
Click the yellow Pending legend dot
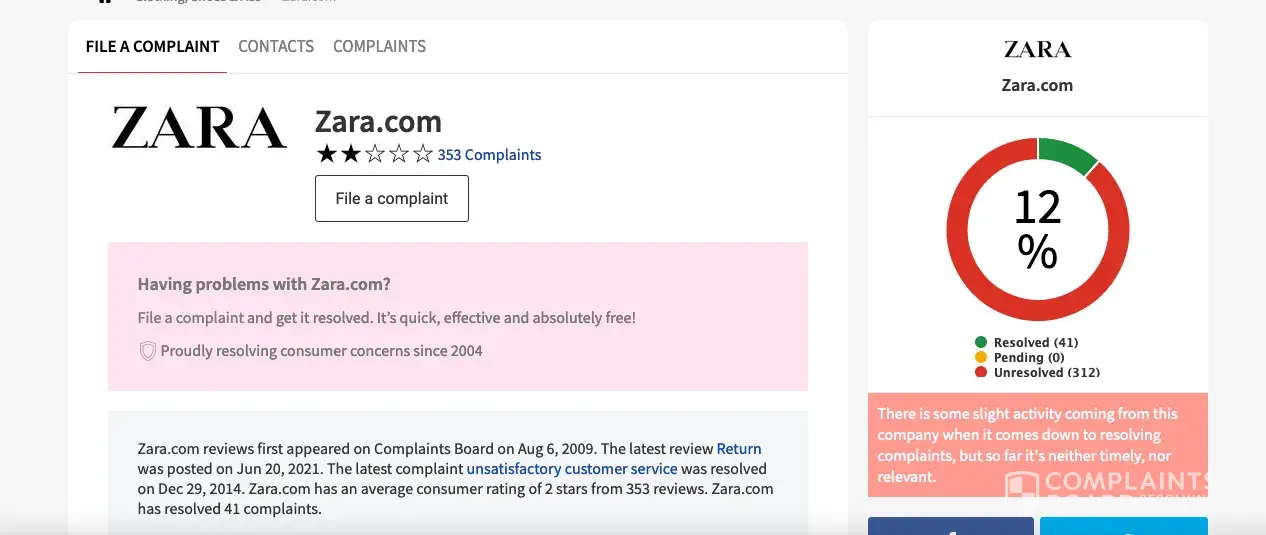(x=981, y=358)
